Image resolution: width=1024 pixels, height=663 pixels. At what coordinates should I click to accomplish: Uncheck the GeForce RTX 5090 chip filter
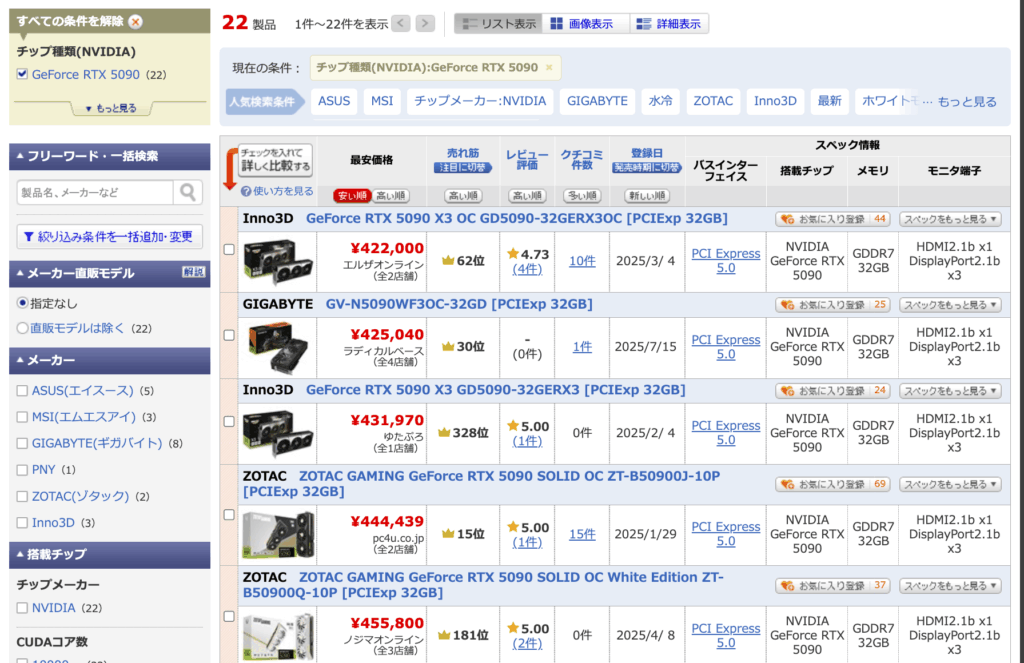click(23, 74)
